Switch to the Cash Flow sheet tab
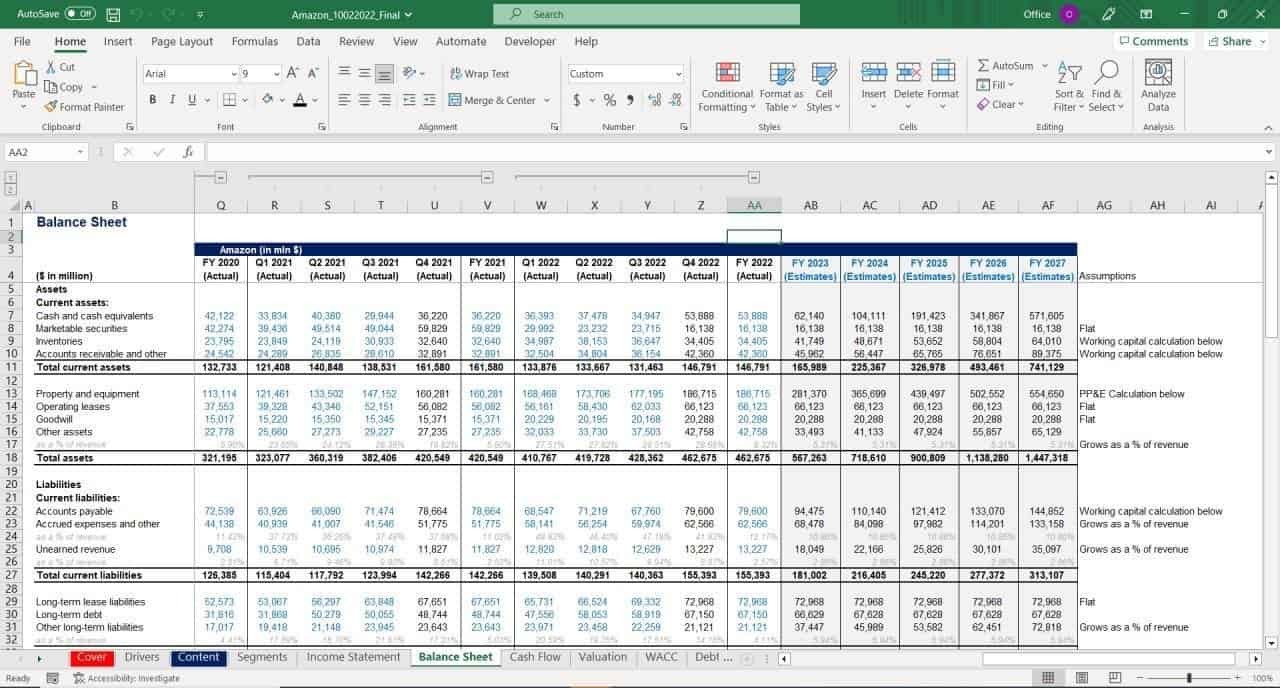The width and height of the screenshot is (1280, 688). 535,657
